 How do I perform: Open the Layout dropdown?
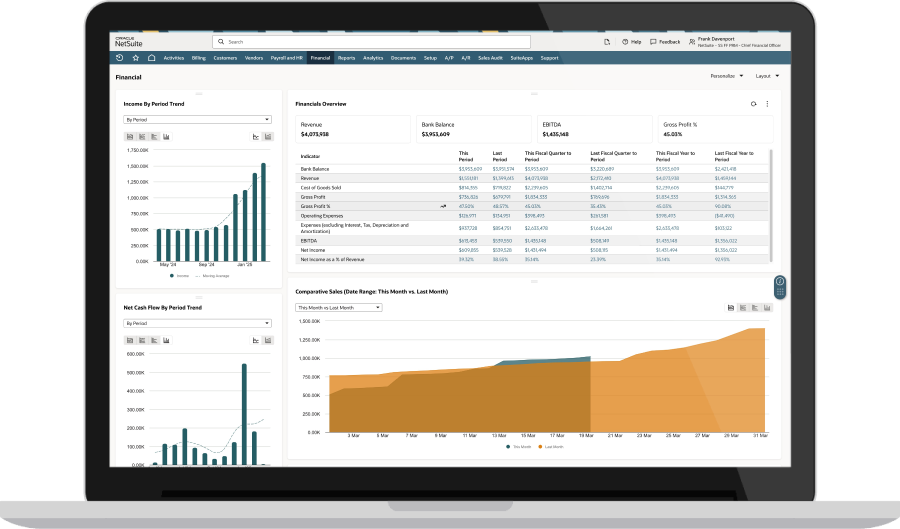767,76
